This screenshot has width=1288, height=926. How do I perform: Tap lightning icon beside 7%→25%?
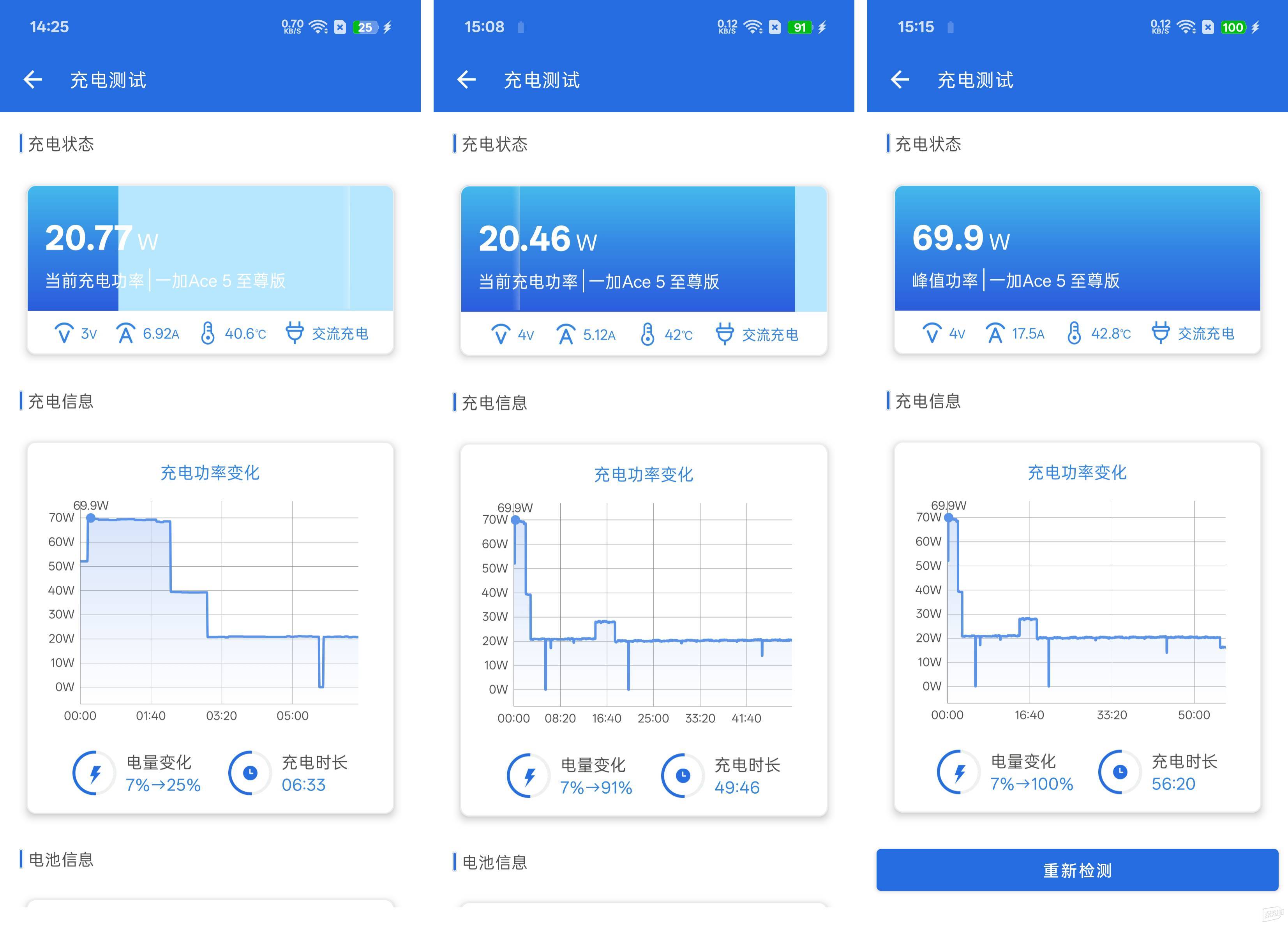click(94, 773)
